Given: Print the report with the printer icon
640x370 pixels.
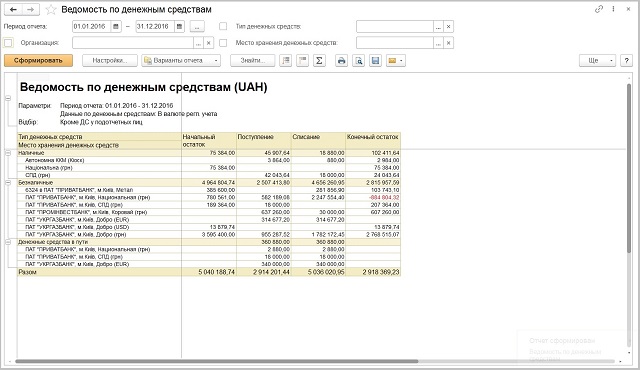Looking at the screenshot, I should click(x=341, y=61).
